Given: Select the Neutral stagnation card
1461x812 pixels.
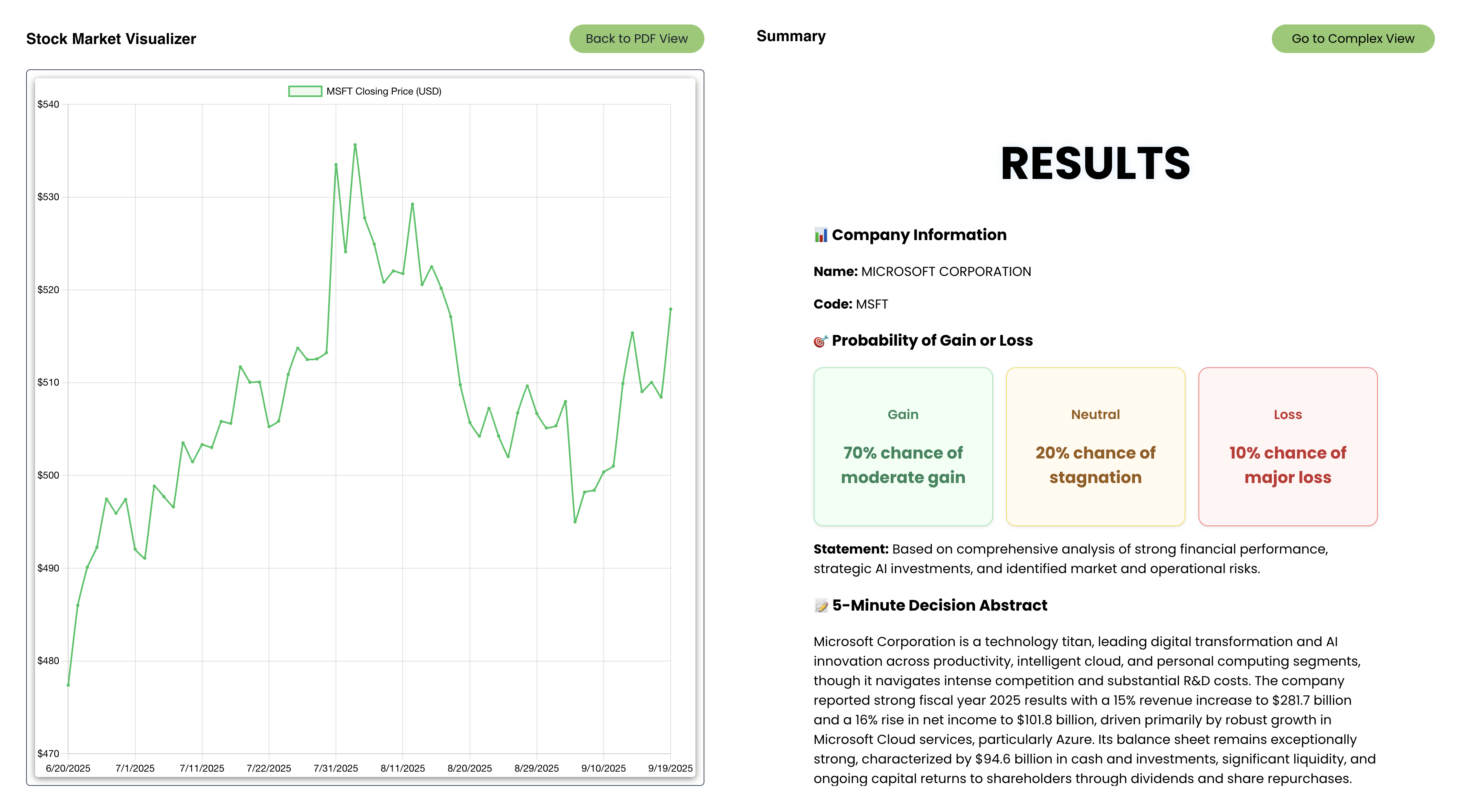Looking at the screenshot, I should (x=1095, y=446).
